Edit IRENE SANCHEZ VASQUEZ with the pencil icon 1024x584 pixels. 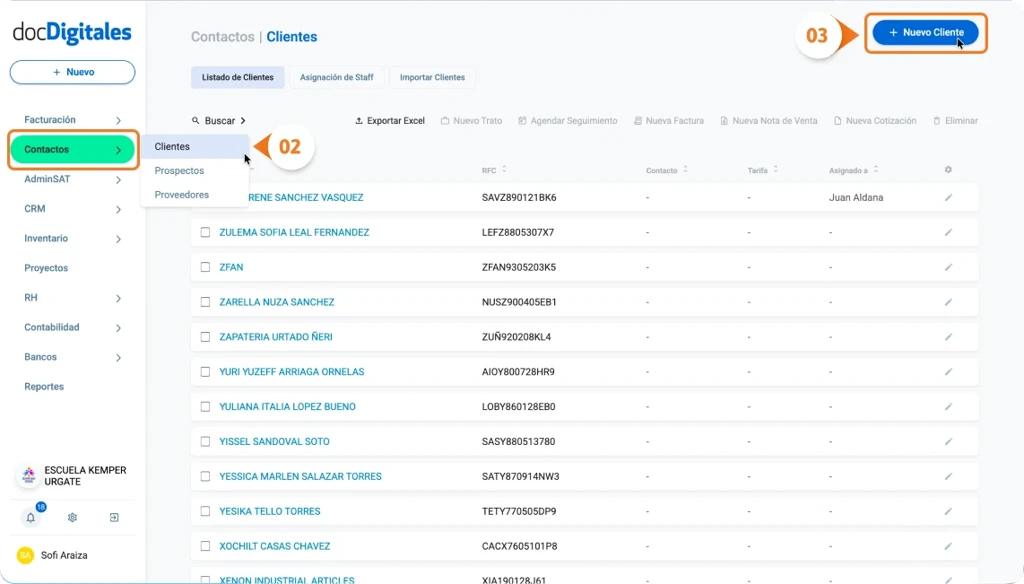pyautogui.click(x=946, y=197)
